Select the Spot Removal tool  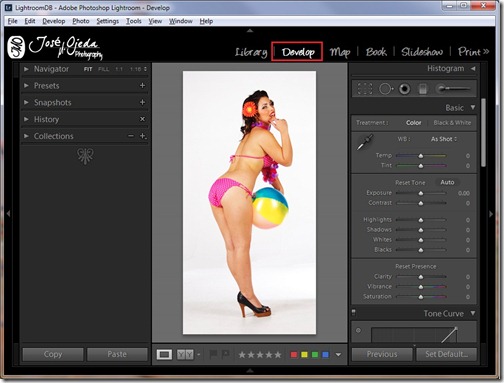(x=386, y=89)
